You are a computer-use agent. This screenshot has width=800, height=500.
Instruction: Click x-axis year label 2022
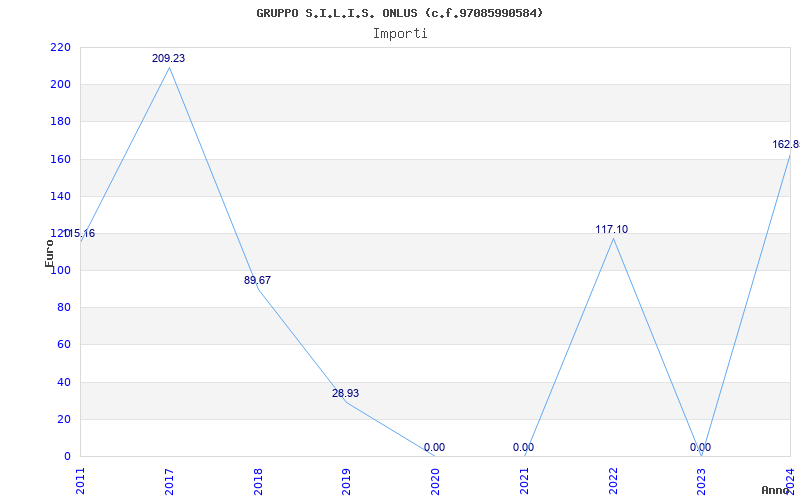pos(613,482)
